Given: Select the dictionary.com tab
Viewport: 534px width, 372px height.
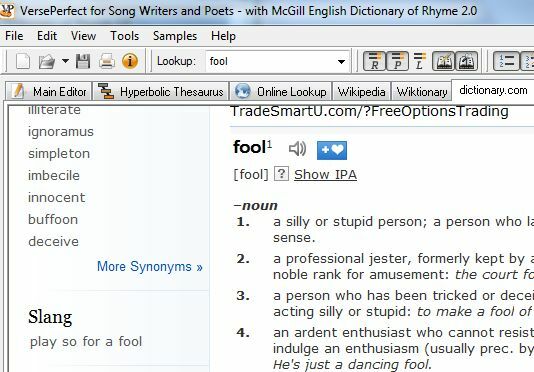Looking at the screenshot, I should [x=493, y=90].
